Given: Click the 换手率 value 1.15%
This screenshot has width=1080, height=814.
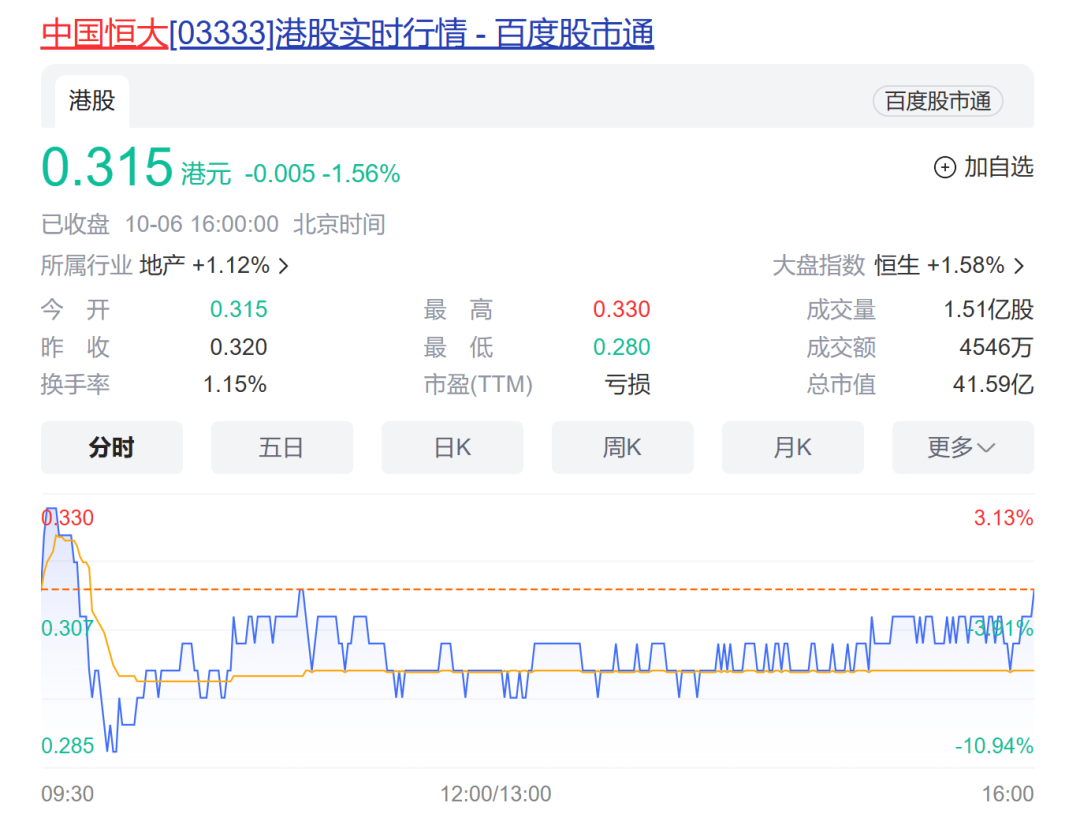Looking at the screenshot, I should click(235, 384).
